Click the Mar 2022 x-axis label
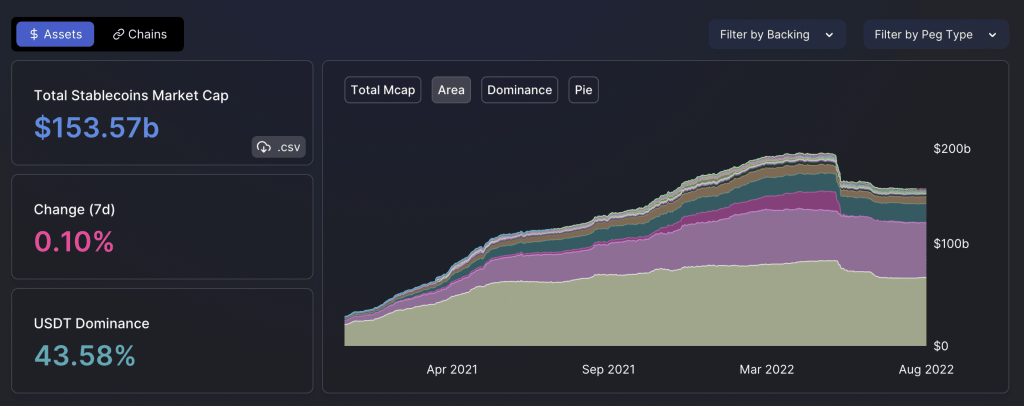 point(765,369)
